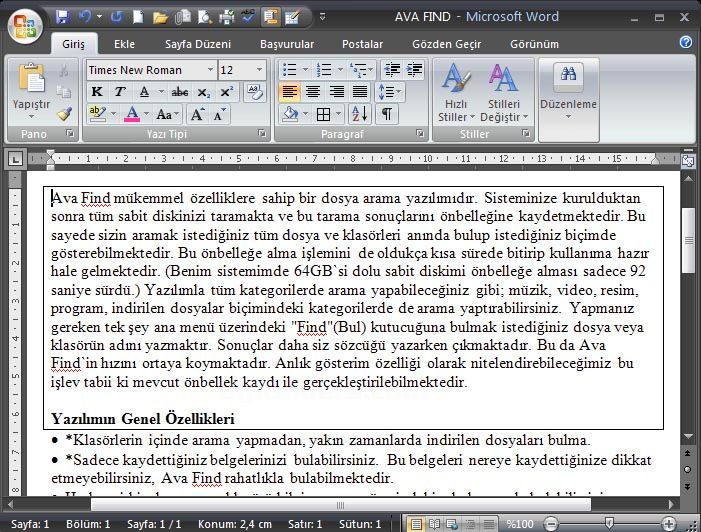Switch to Print Layout view
Viewport: 701px width, 532px height.
pyautogui.click(x=416, y=524)
